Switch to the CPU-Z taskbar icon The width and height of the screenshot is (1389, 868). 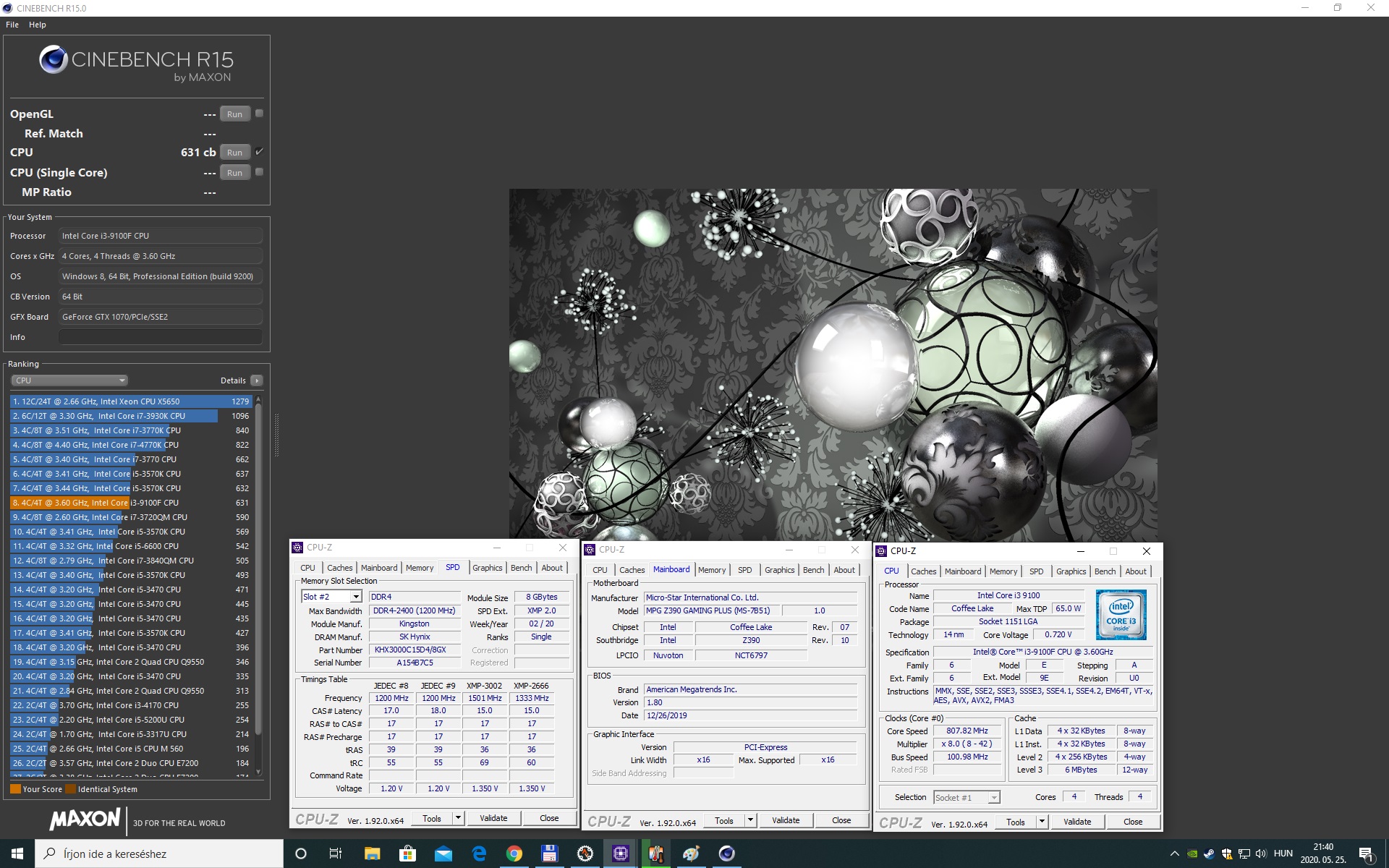(x=621, y=854)
